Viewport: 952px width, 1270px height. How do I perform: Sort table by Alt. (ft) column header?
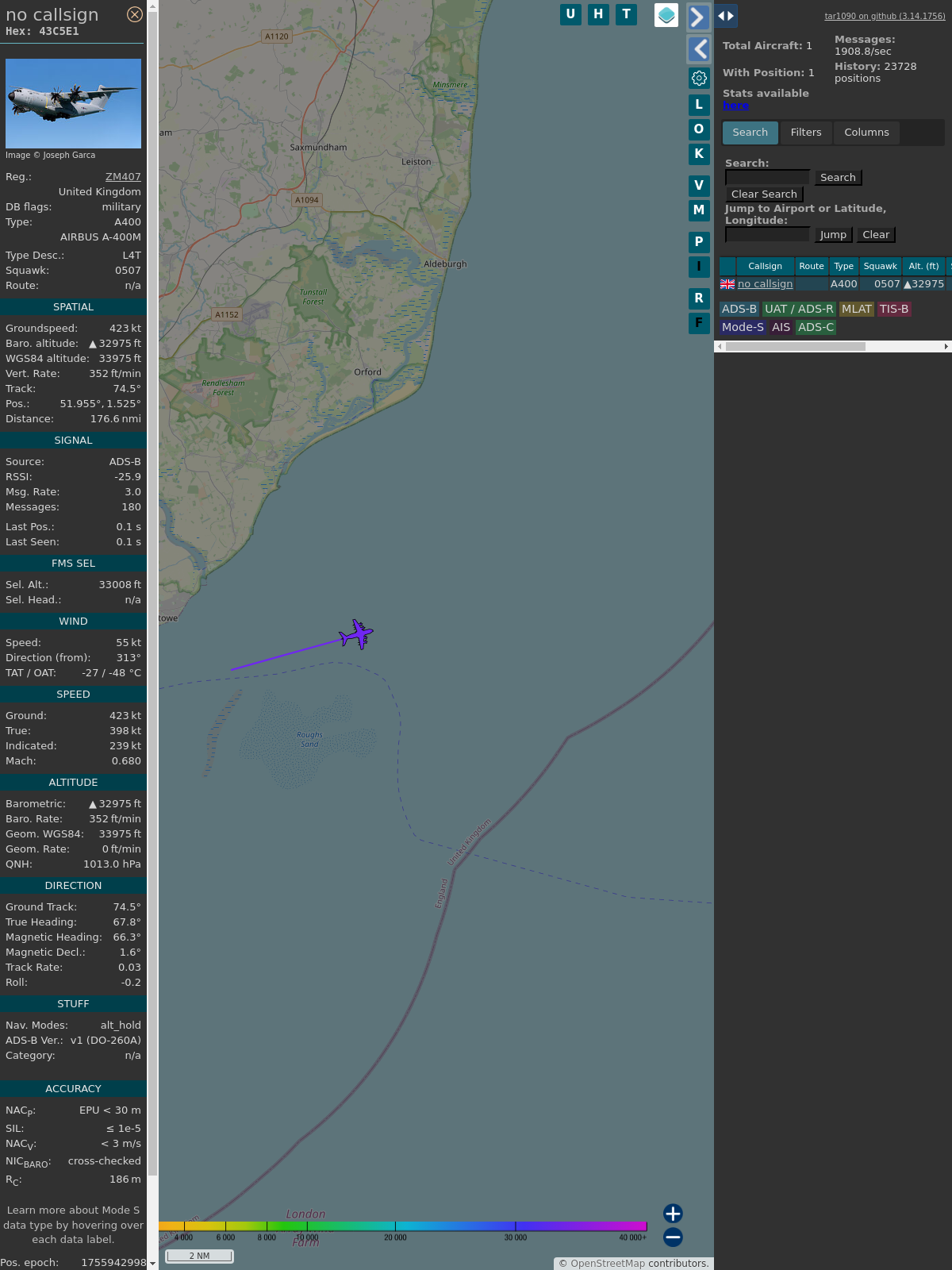(923, 267)
